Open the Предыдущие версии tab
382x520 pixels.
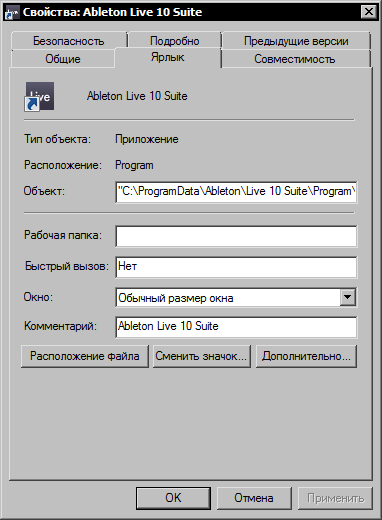coord(296,41)
